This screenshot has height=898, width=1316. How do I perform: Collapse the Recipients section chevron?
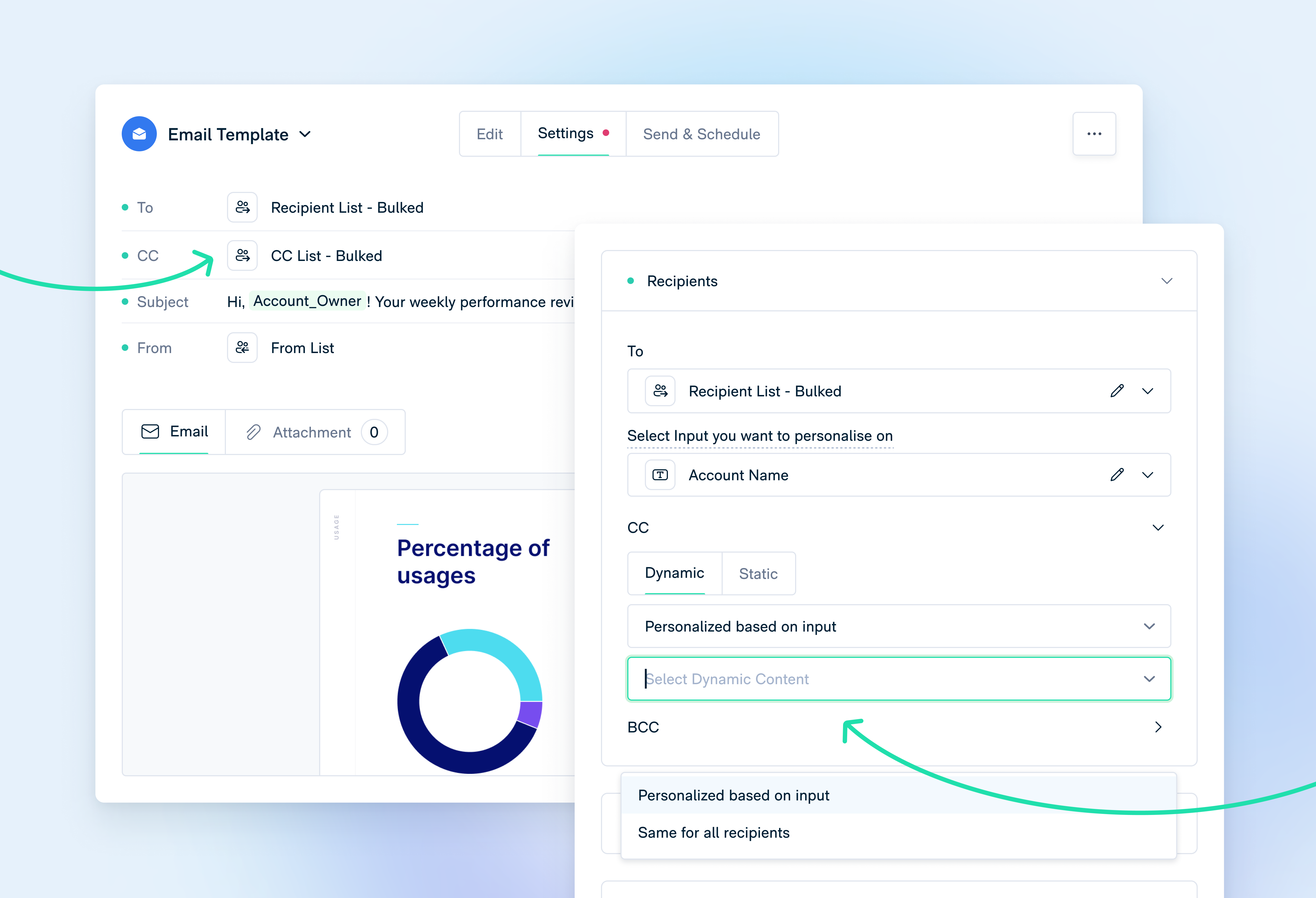tap(1167, 281)
